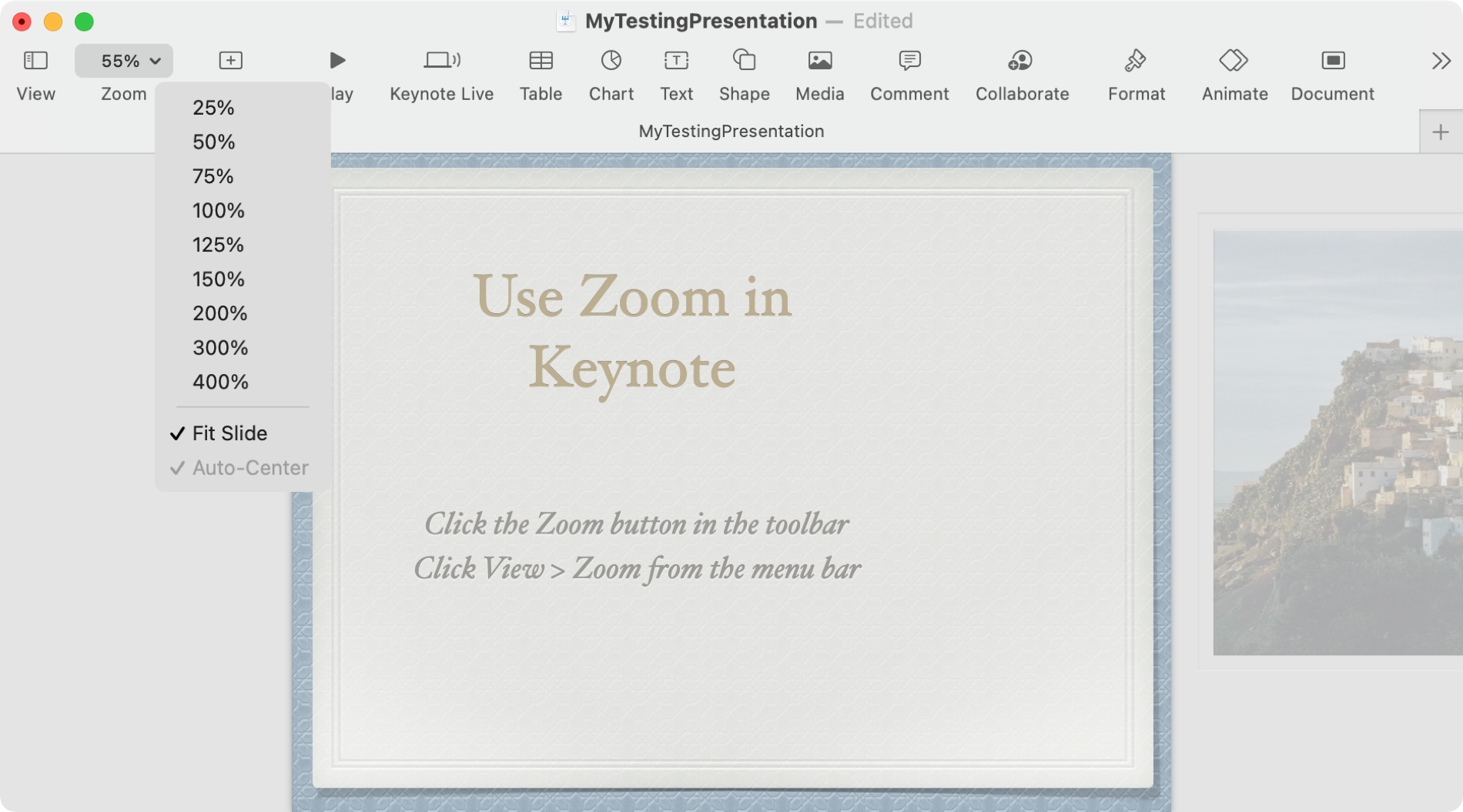Start the slideshow with Play icon
The width and height of the screenshot is (1463, 812).
coord(337,60)
